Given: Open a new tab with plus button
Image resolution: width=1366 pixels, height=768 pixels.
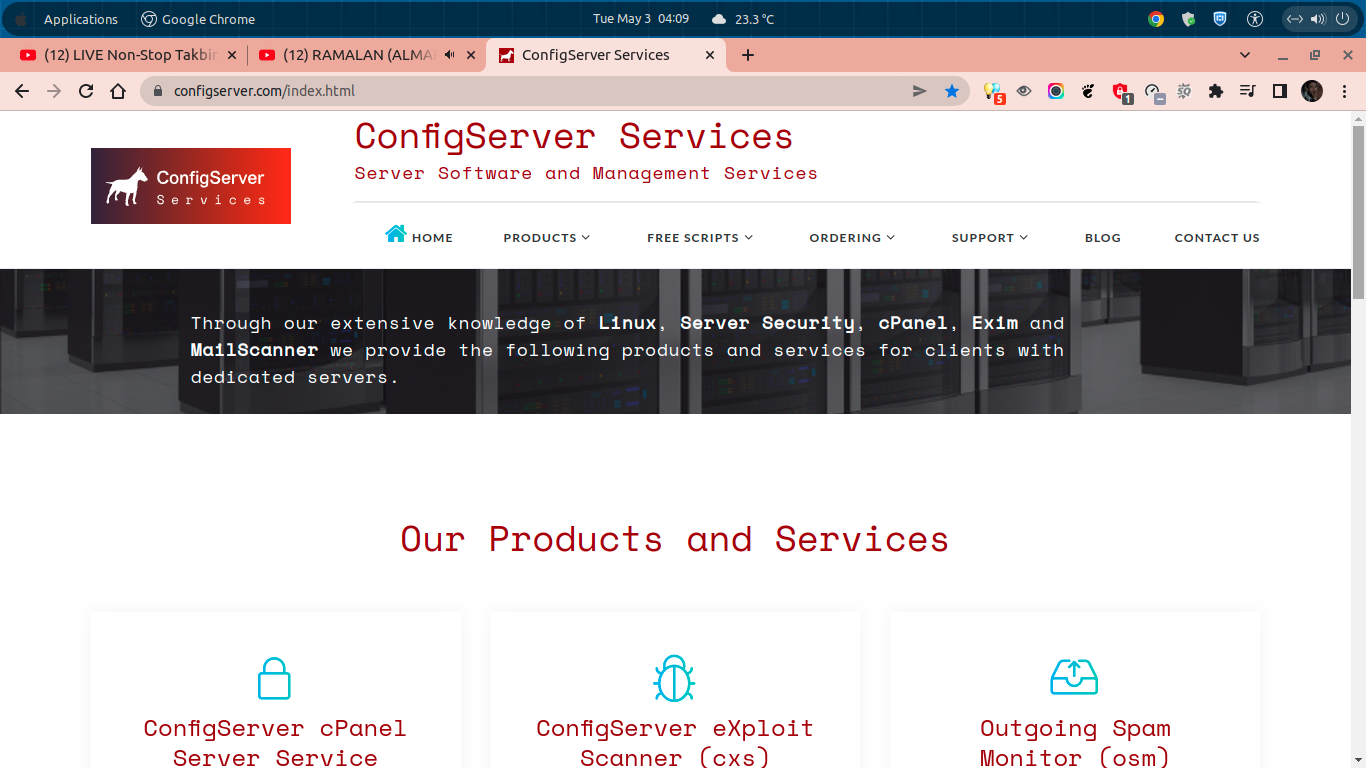Looking at the screenshot, I should pyautogui.click(x=748, y=55).
